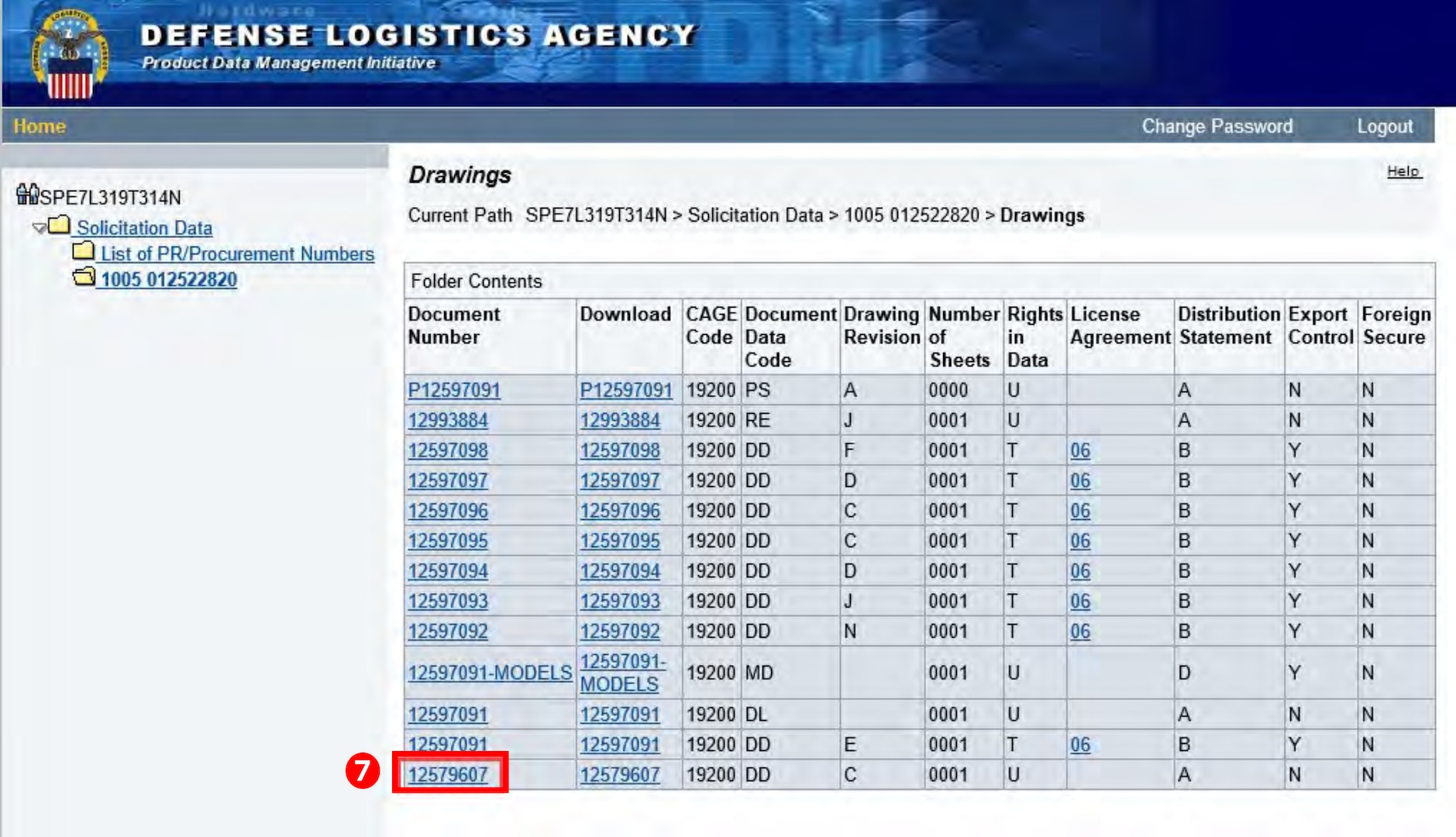Open document 12597091 in the DL row
The image size is (1456, 837).
click(448, 715)
